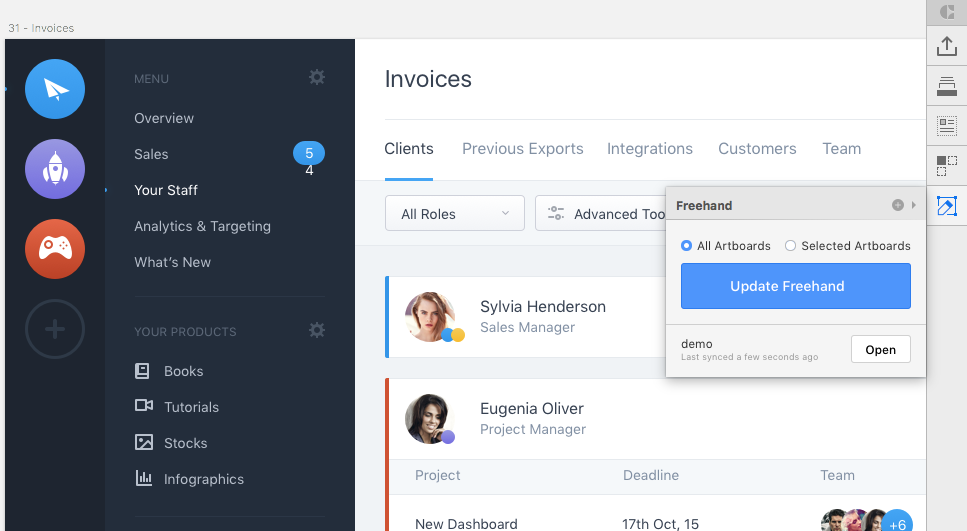Click the demo document name in Freehand
The height and width of the screenshot is (531, 967).
[696, 344]
